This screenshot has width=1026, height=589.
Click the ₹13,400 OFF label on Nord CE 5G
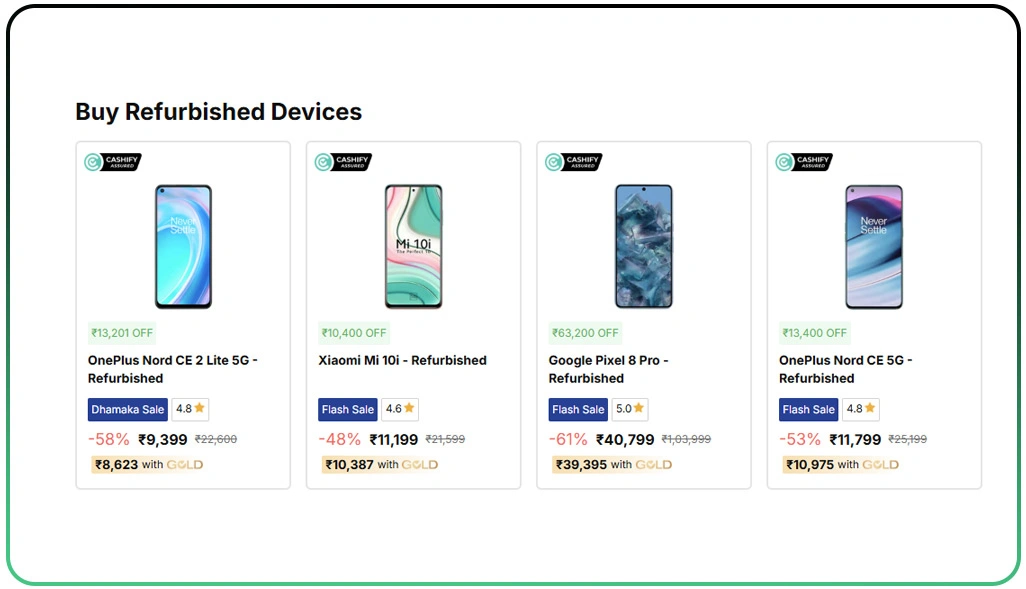814,333
